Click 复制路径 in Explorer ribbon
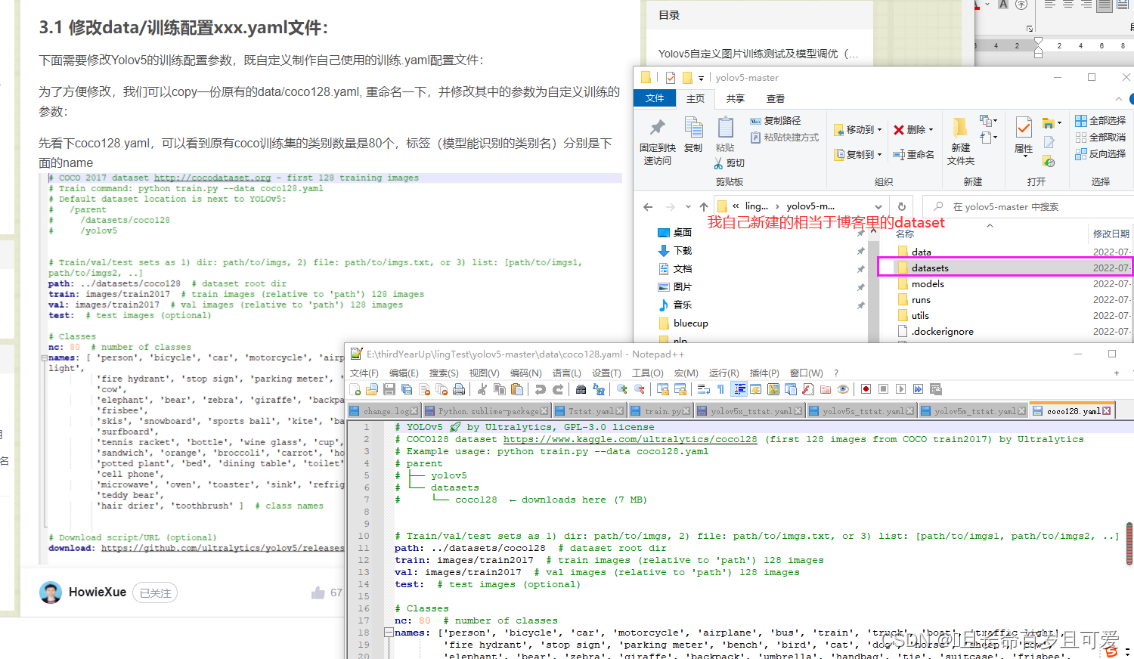 point(775,121)
